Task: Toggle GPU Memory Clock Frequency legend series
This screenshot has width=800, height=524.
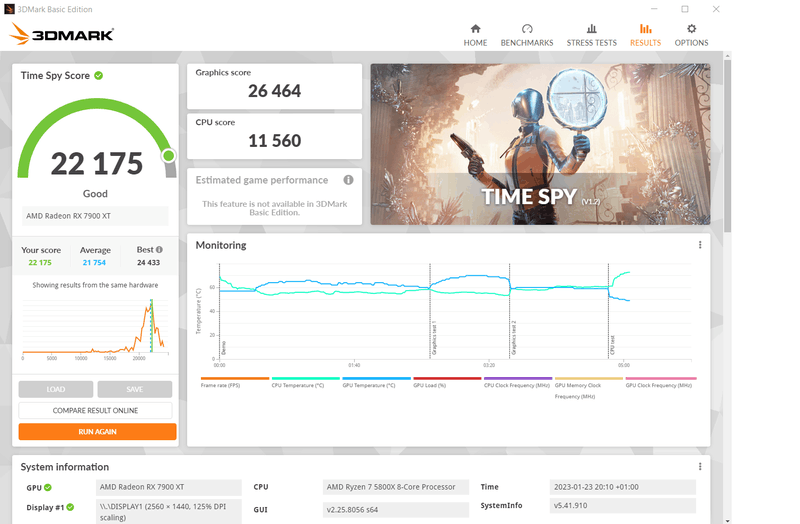Action: [x=588, y=388]
